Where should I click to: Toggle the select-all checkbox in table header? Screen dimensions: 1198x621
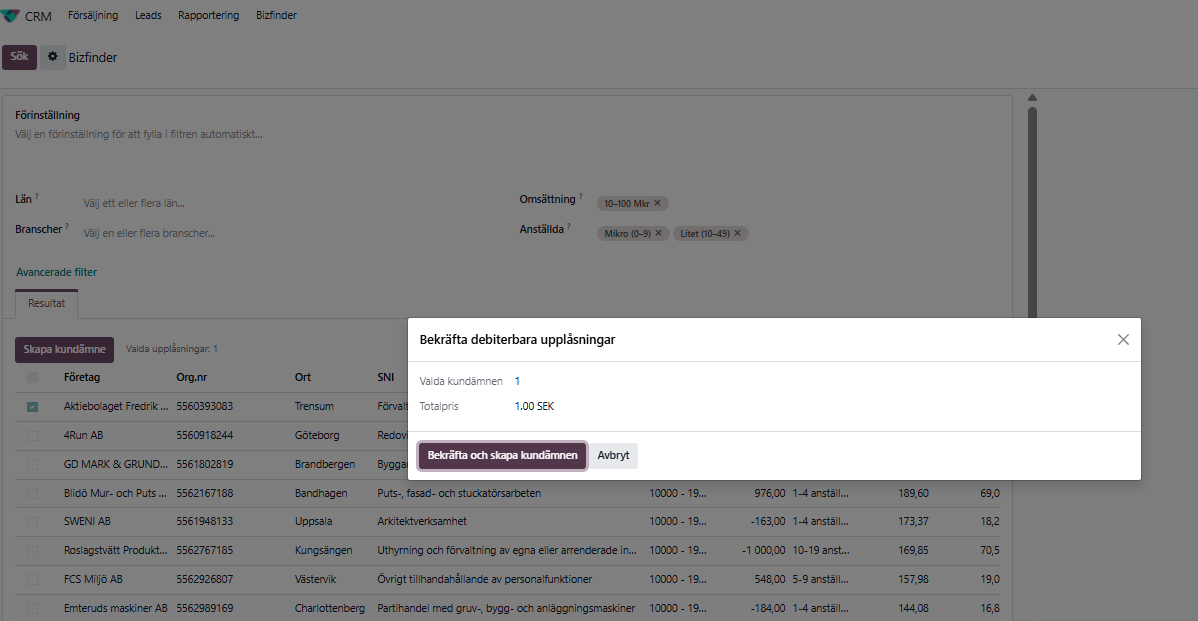(32, 377)
